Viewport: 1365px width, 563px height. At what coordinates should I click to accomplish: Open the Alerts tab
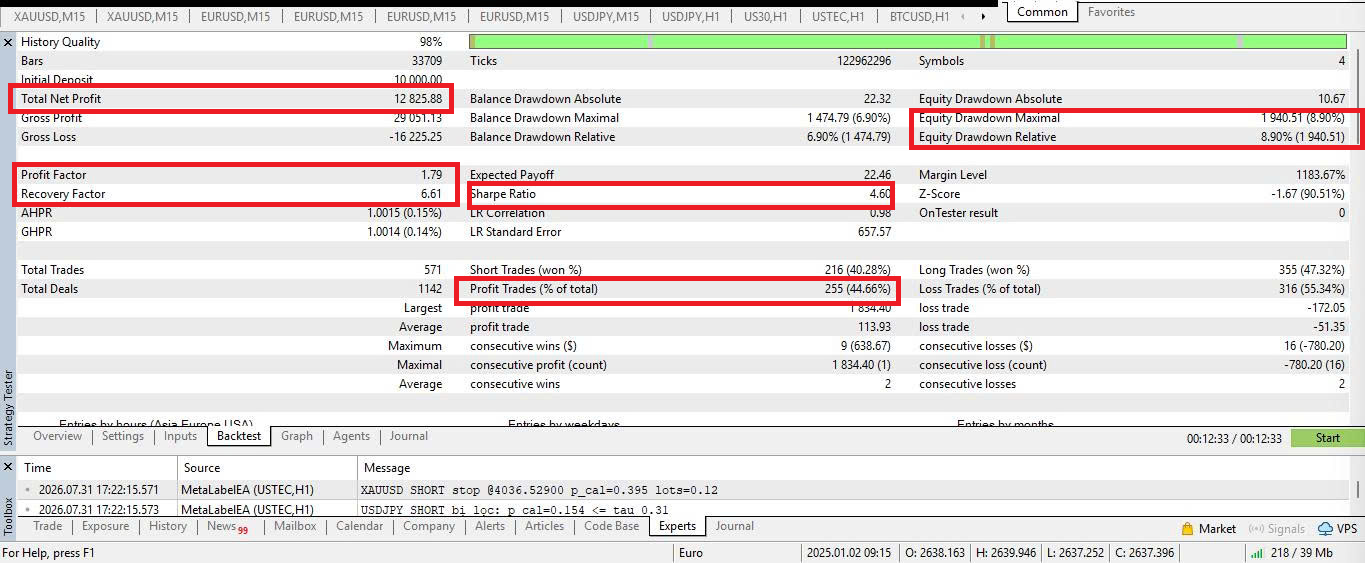[x=490, y=526]
